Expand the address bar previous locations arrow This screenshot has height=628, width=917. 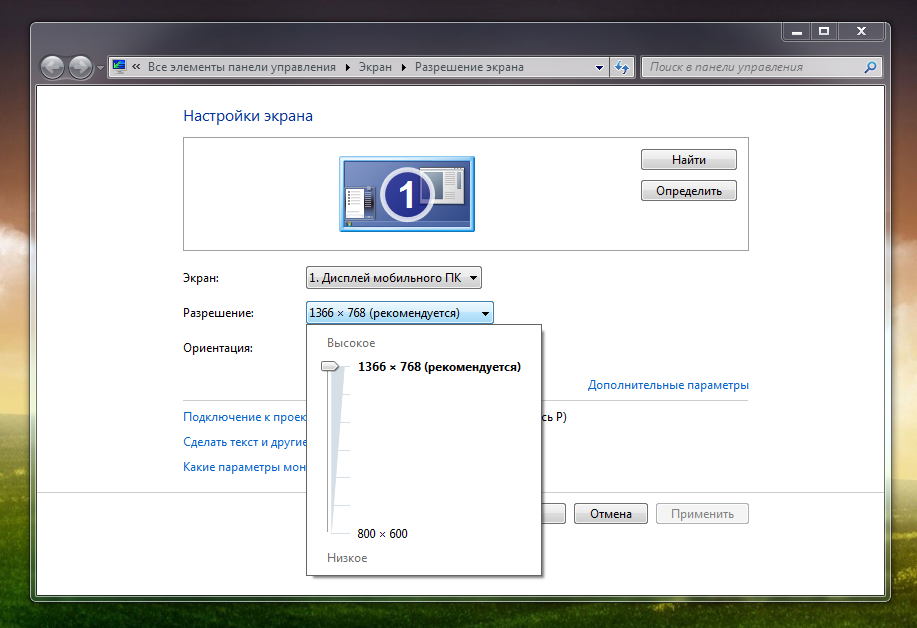pyautogui.click(x=599, y=67)
